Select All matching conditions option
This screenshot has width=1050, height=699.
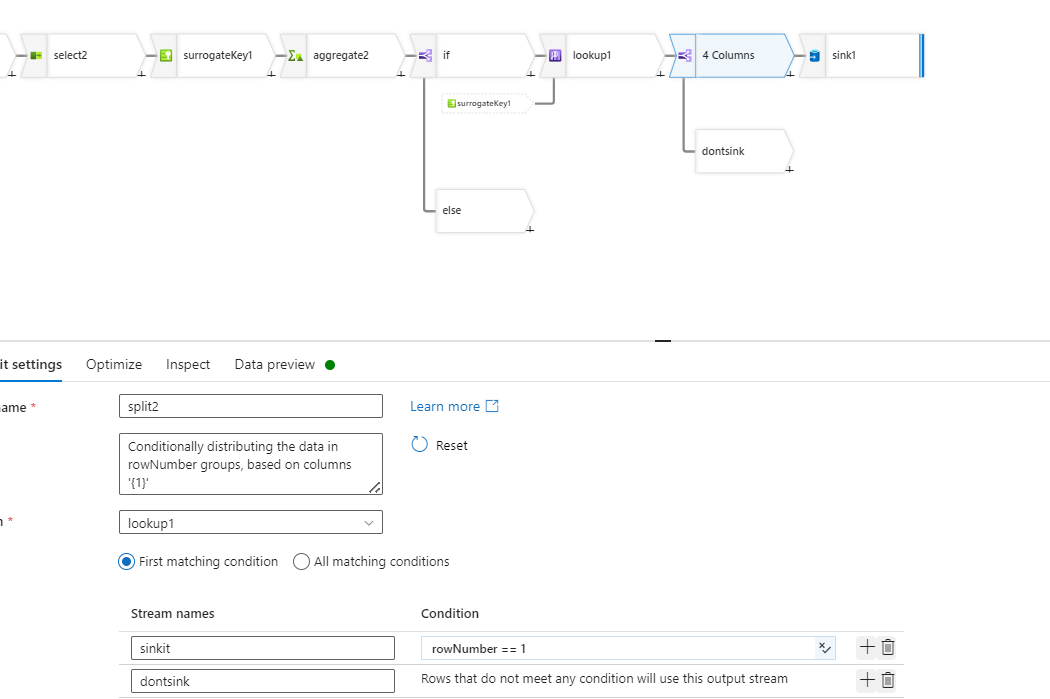302,562
